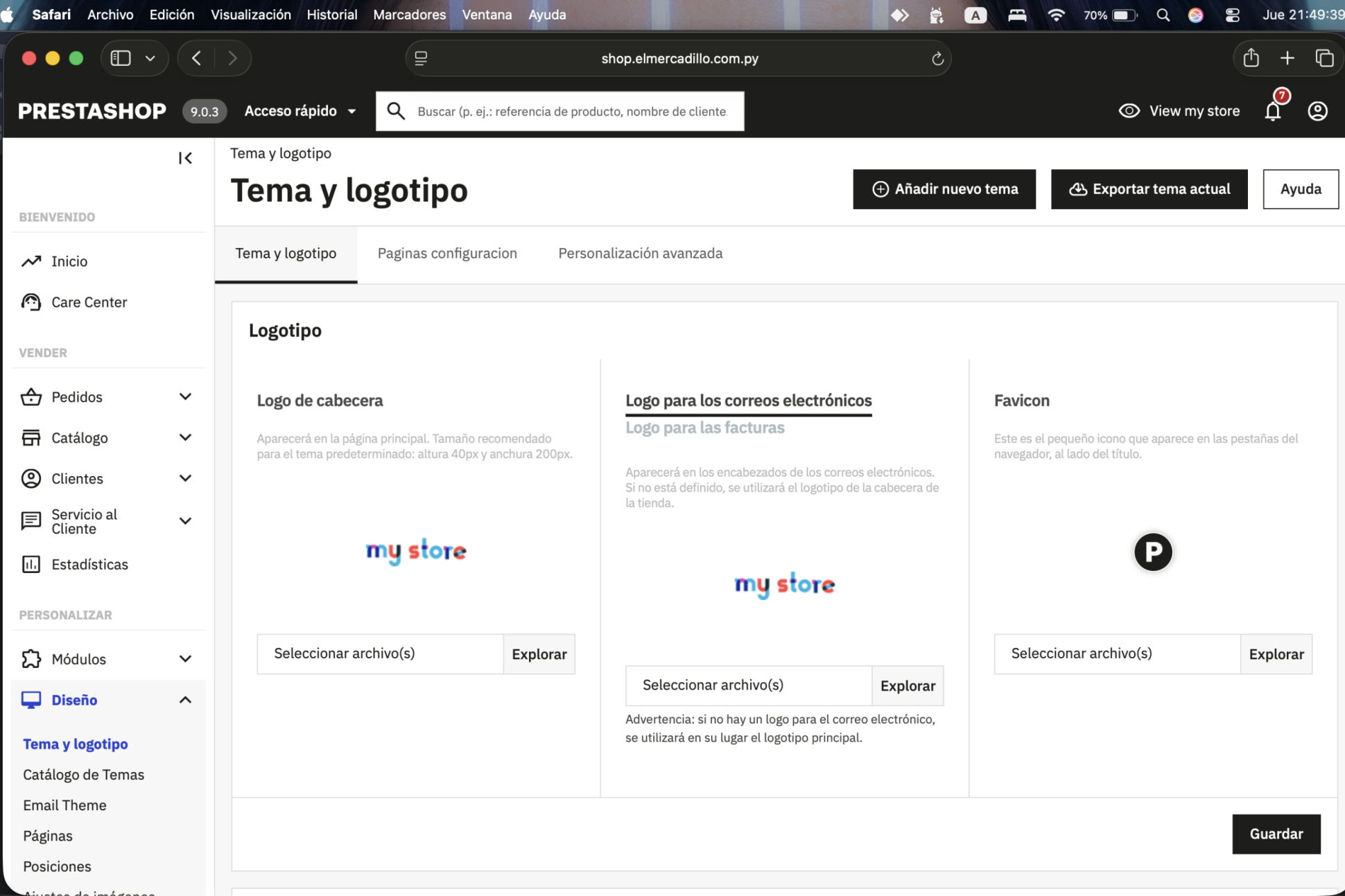Click the PrestaShop search input field
This screenshot has height=896, width=1345.
(572, 112)
